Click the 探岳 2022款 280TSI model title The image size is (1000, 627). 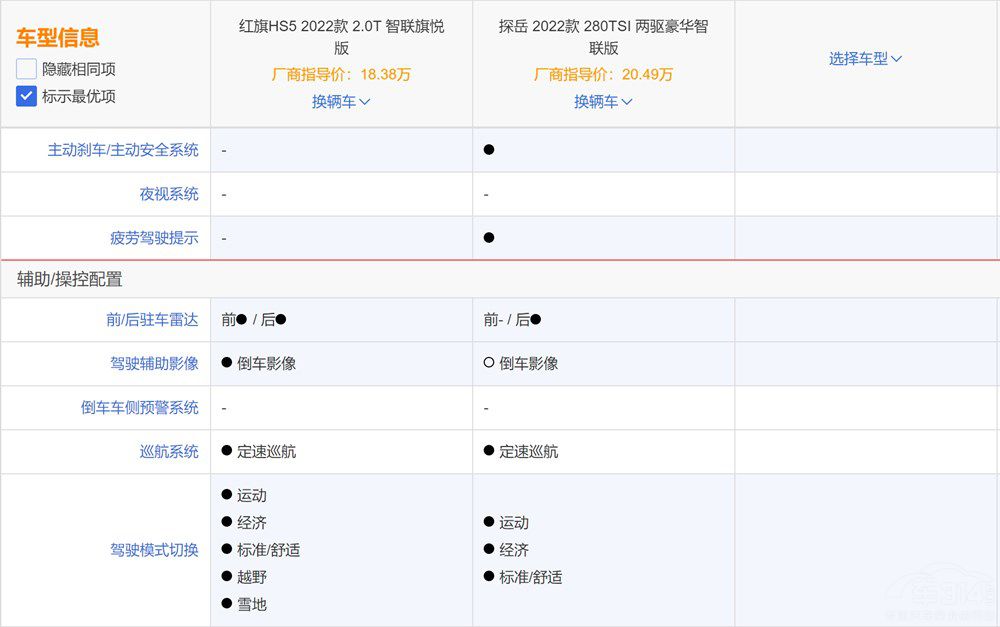click(x=603, y=37)
